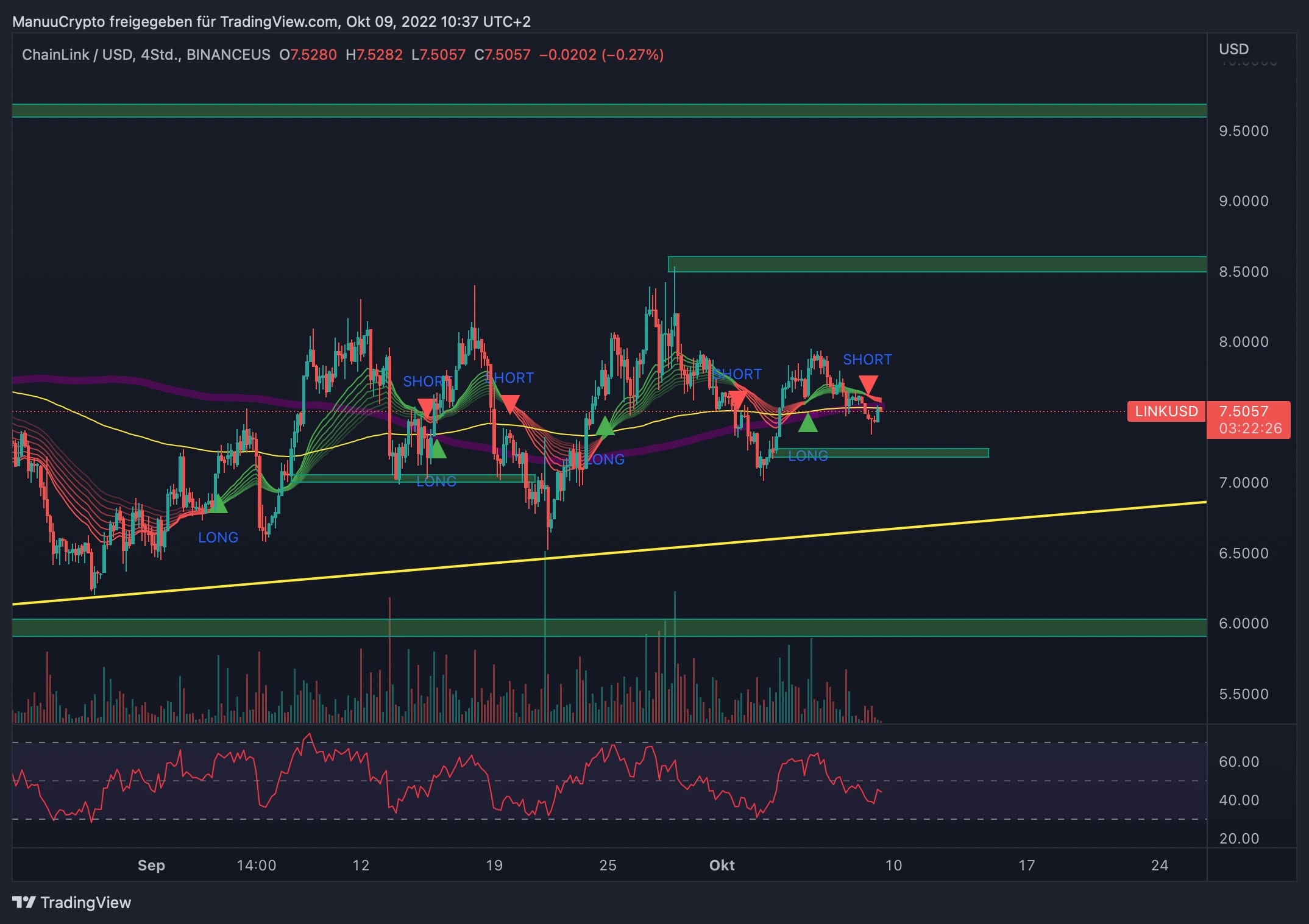
Task: Click the RSI 20.00 scale label
Action: coord(1239,839)
